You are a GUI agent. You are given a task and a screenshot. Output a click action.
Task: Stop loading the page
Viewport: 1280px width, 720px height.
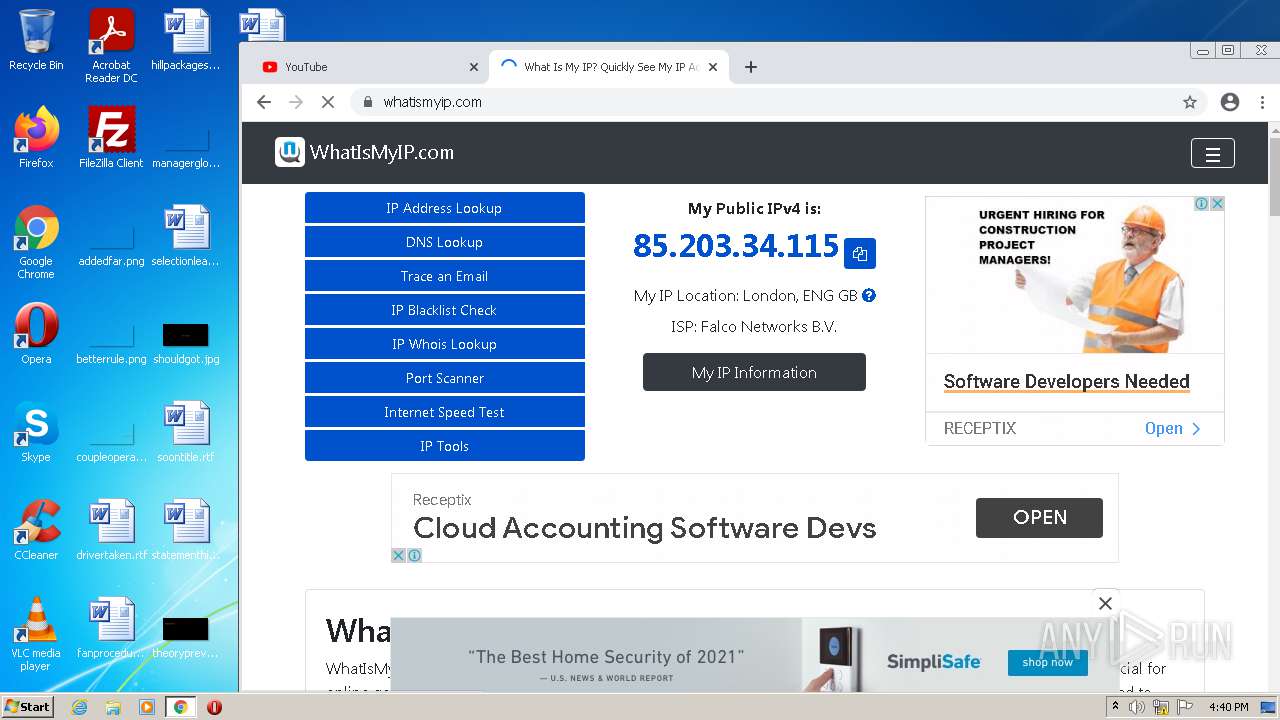[327, 102]
